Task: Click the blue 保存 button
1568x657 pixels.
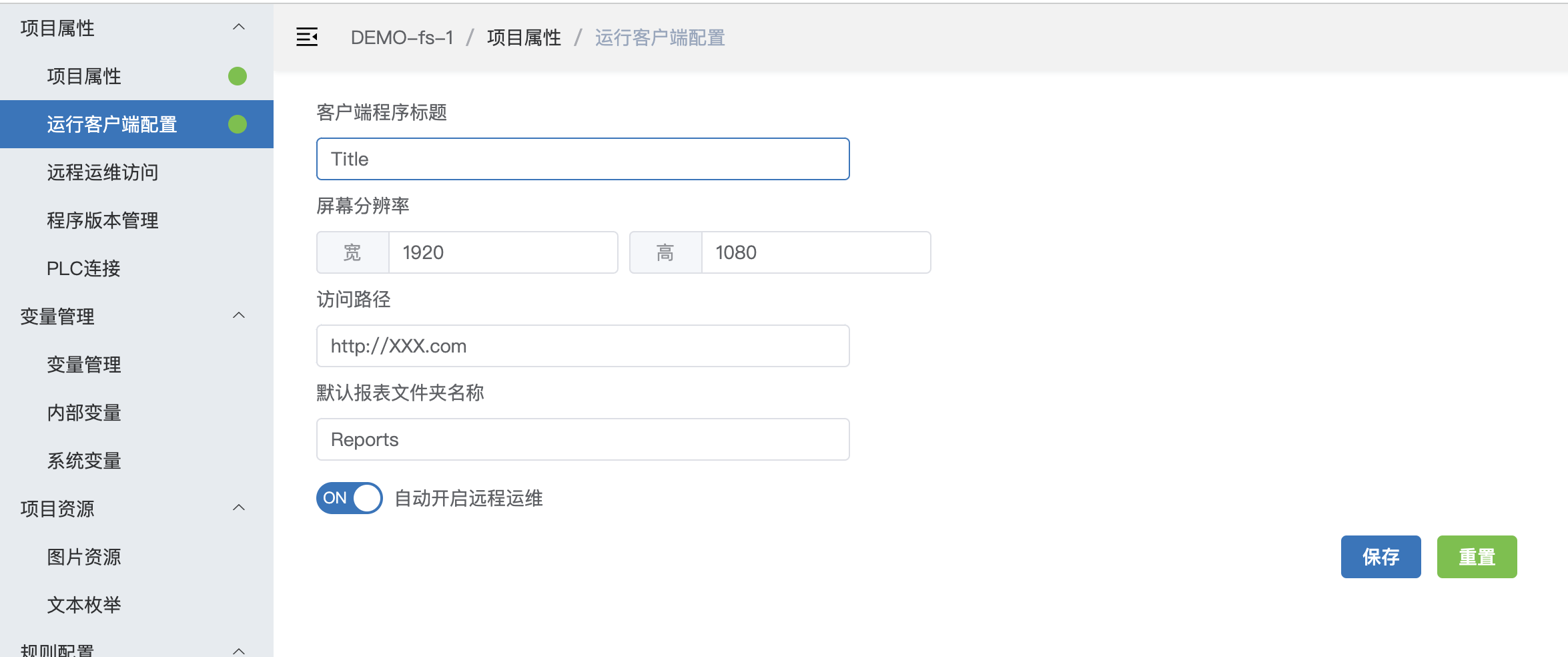Action: [x=1381, y=557]
